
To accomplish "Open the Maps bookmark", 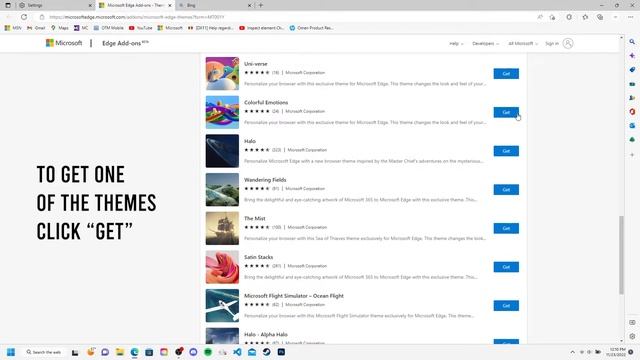I will 60,28.
